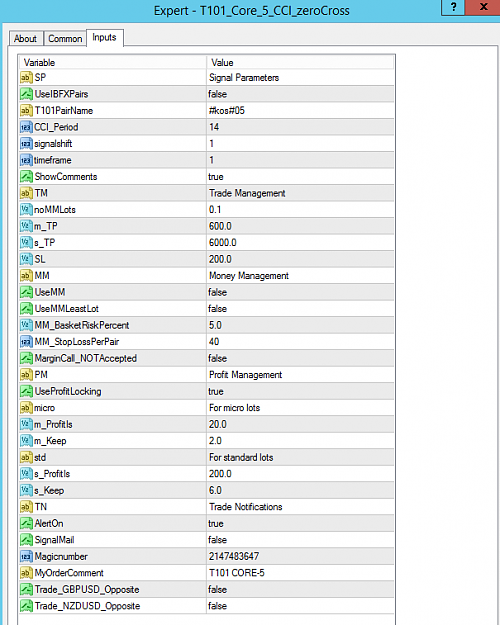This screenshot has width=500, height=625.
Task: Switch to the About tab
Action: pyautogui.click(x=25, y=39)
